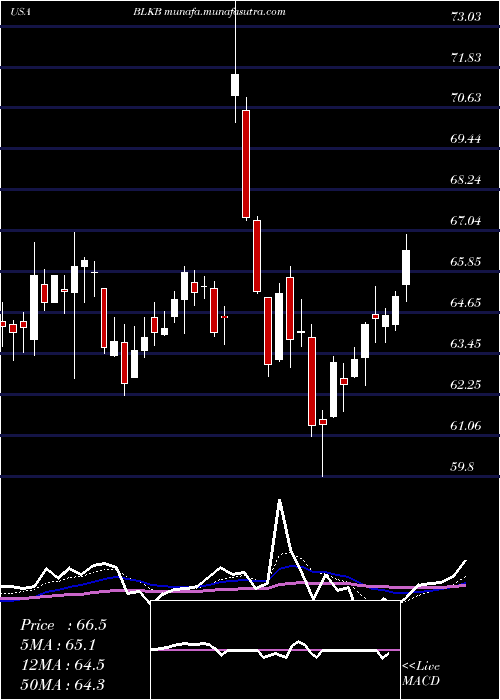
Task: Click the 65.85 price axis label
Action: [466, 262]
